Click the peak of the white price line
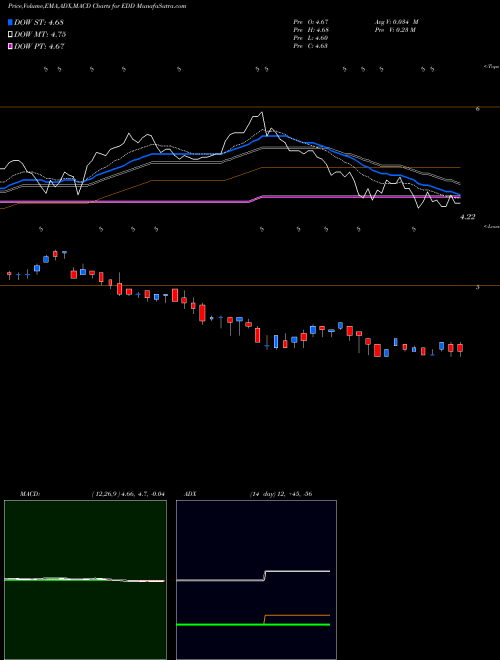Screen dimensions: 500x660 tap(262, 112)
